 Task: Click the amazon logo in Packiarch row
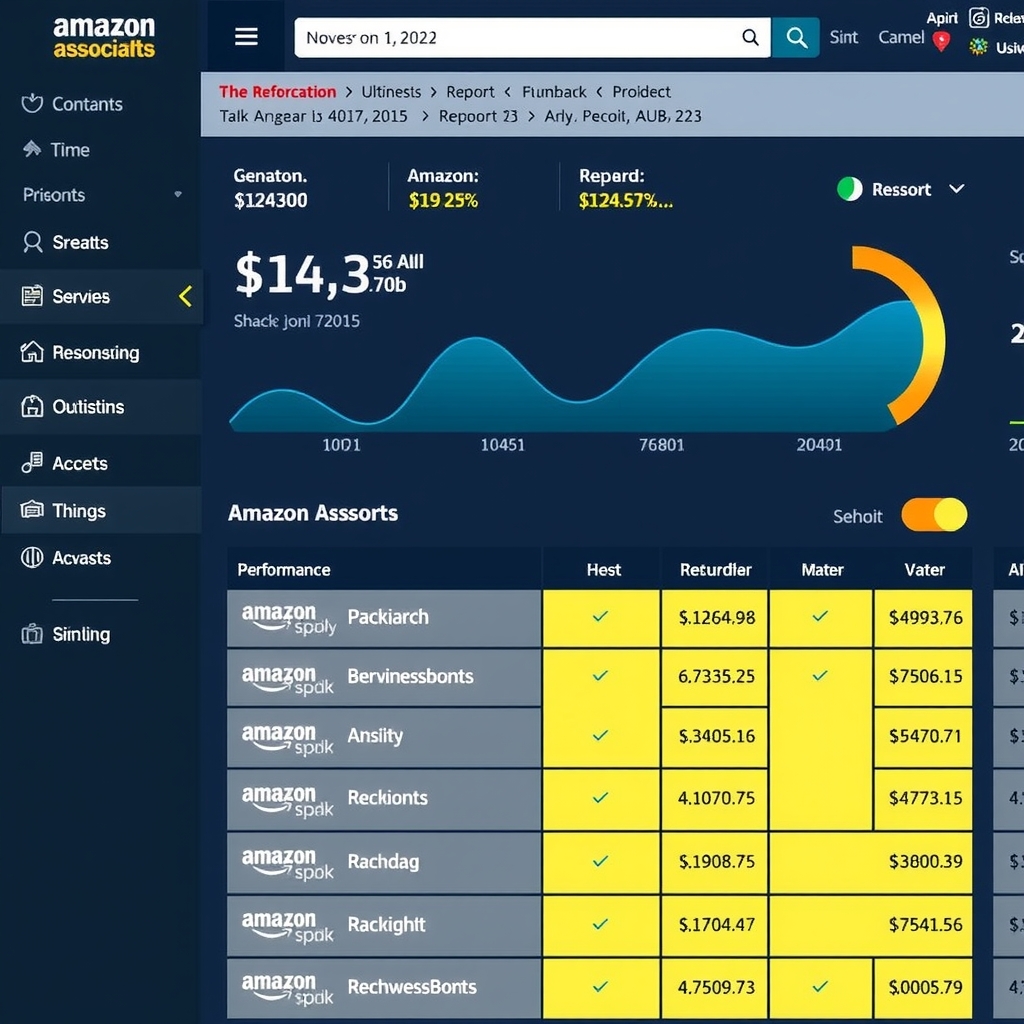pyautogui.click(x=289, y=618)
